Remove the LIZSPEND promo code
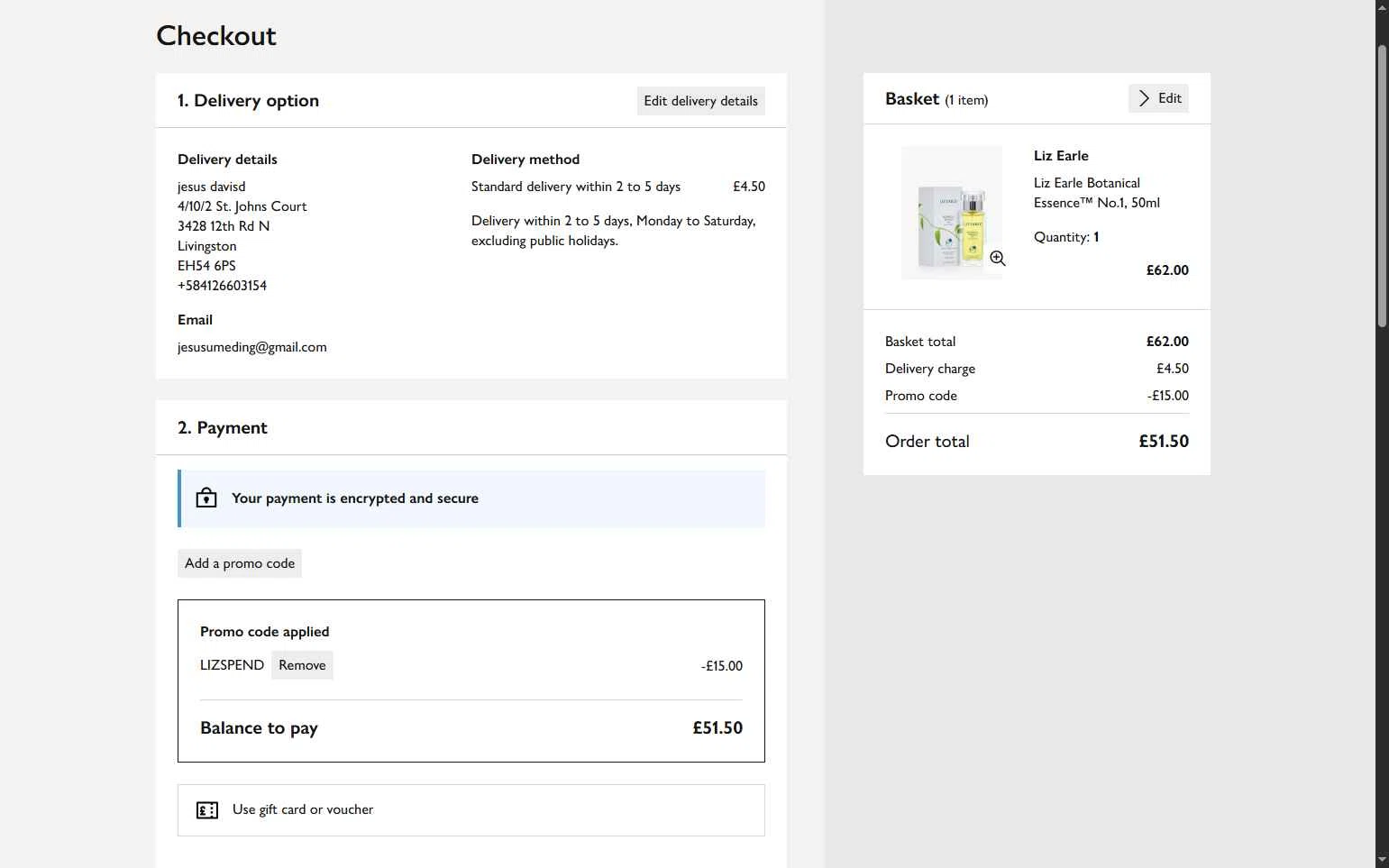This screenshot has width=1389, height=868. click(302, 665)
